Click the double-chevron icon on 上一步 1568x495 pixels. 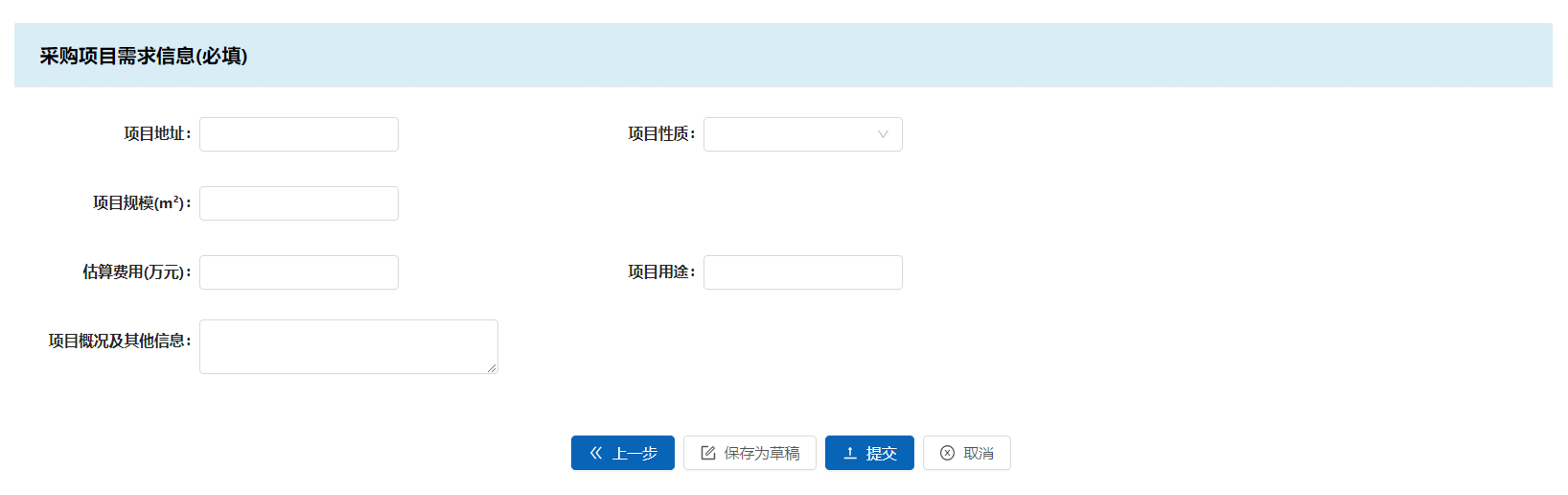pos(596,453)
